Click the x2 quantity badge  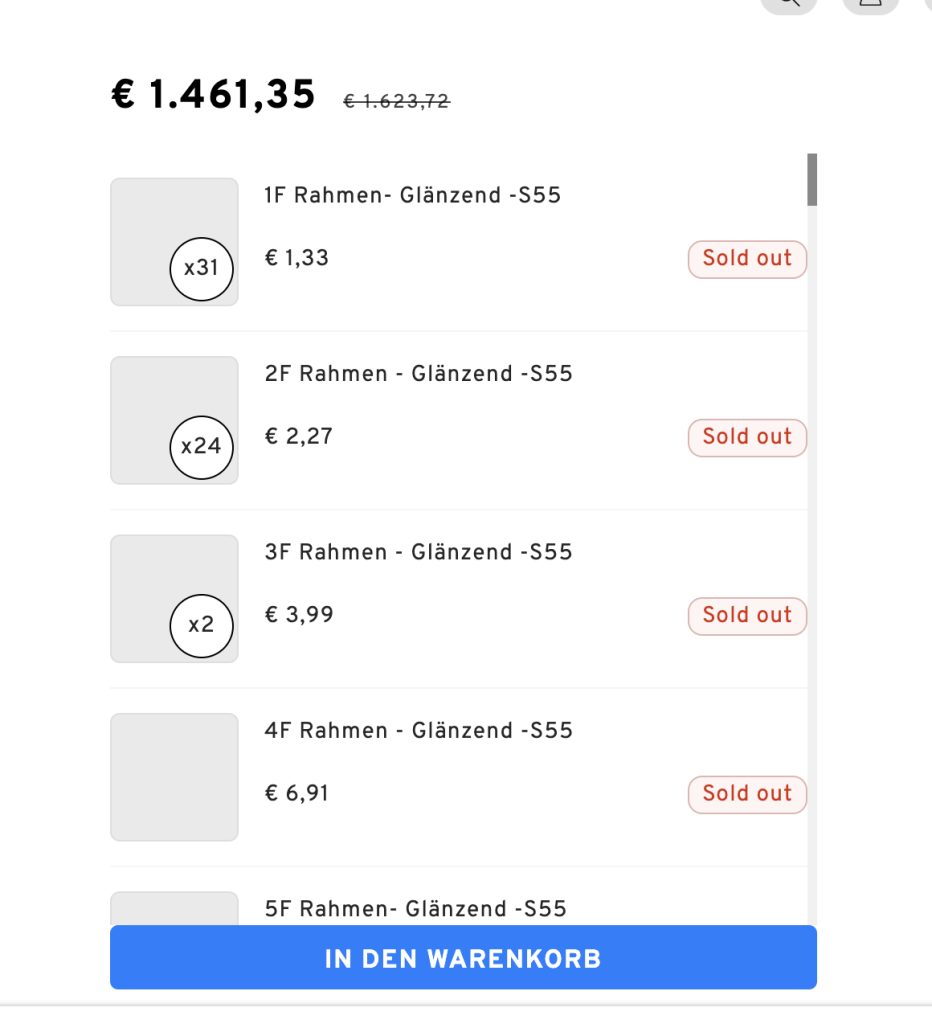tap(201, 626)
